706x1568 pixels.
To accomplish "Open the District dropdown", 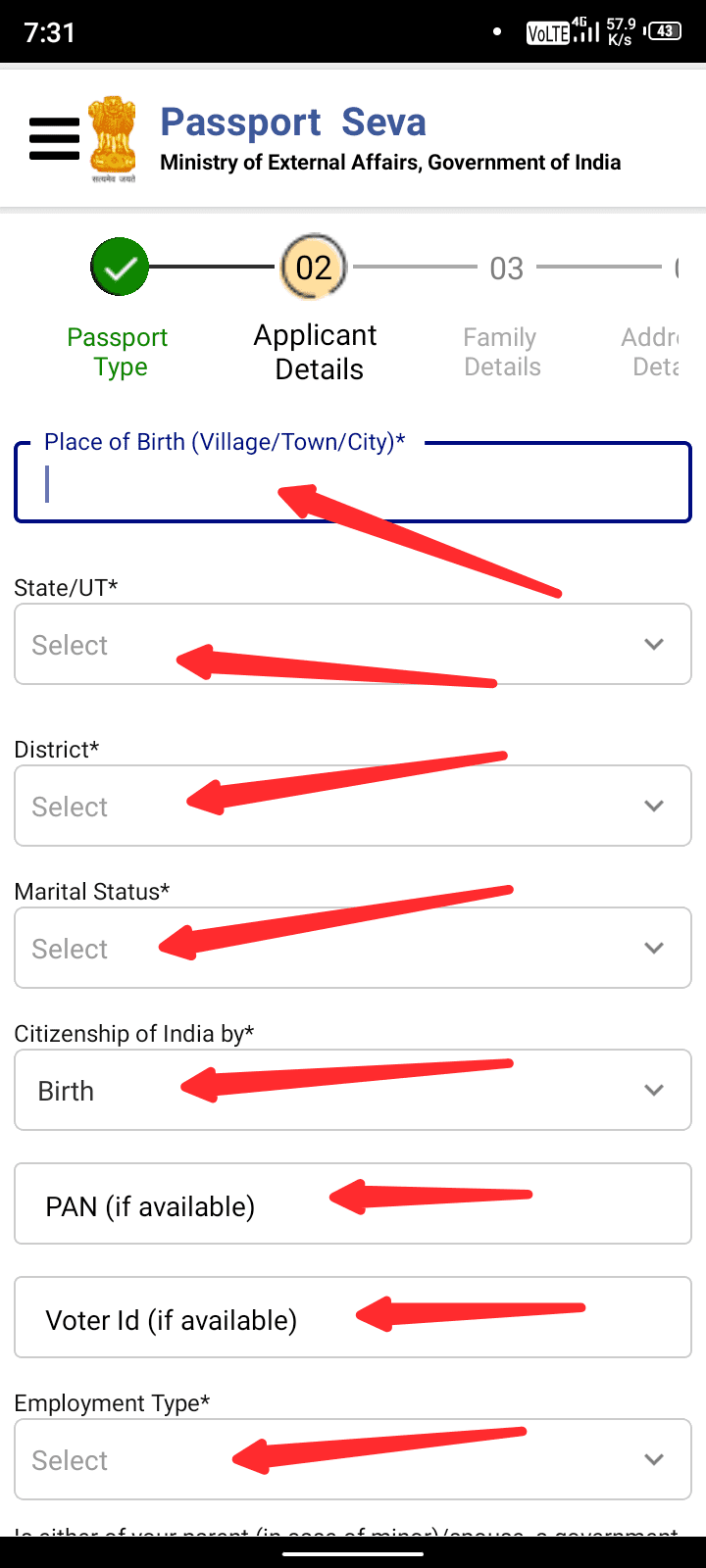I will pos(353,806).
